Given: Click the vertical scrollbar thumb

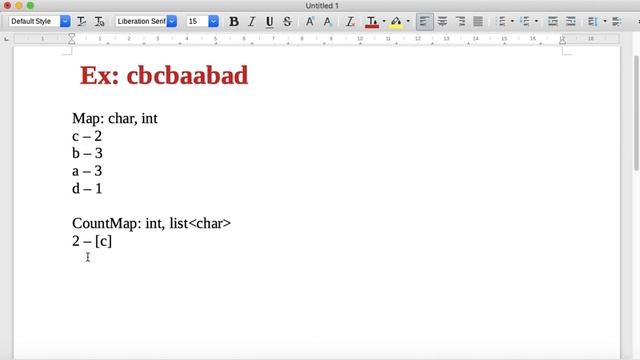Looking at the screenshot, I should coord(636,113).
